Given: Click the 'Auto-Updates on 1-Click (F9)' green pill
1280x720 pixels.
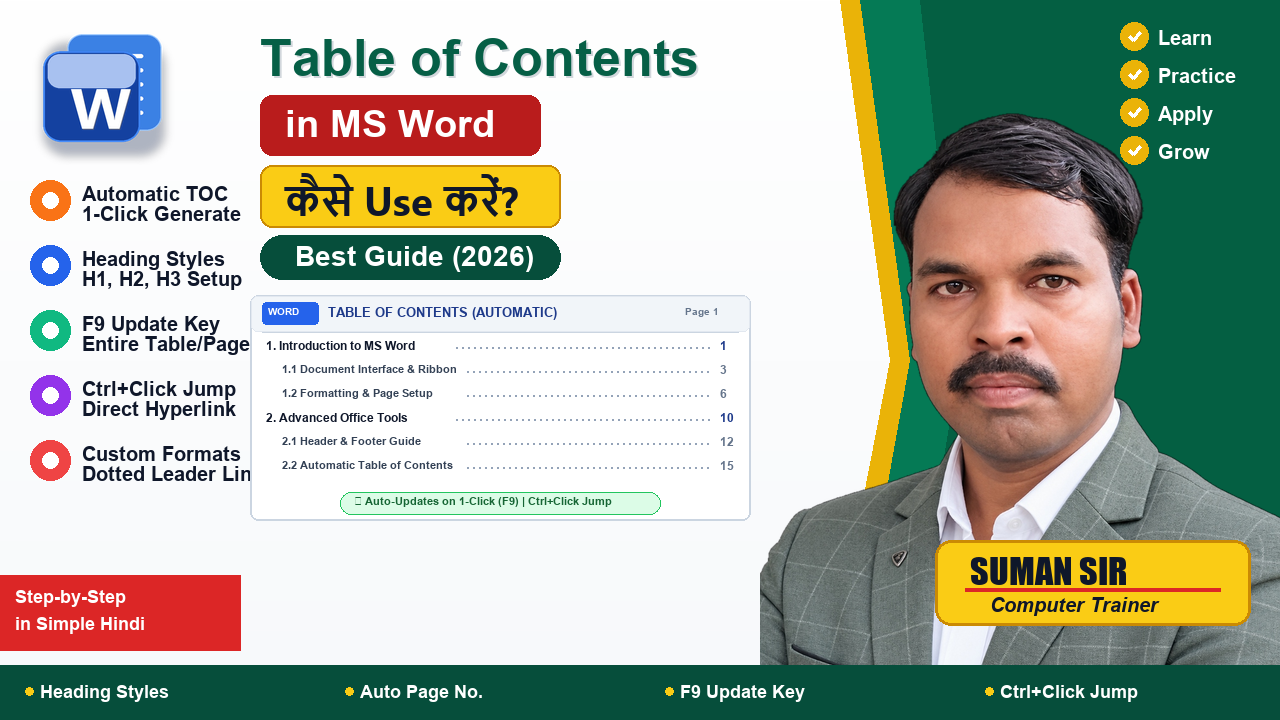Looking at the screenshot, I should (x=500, y=503).
